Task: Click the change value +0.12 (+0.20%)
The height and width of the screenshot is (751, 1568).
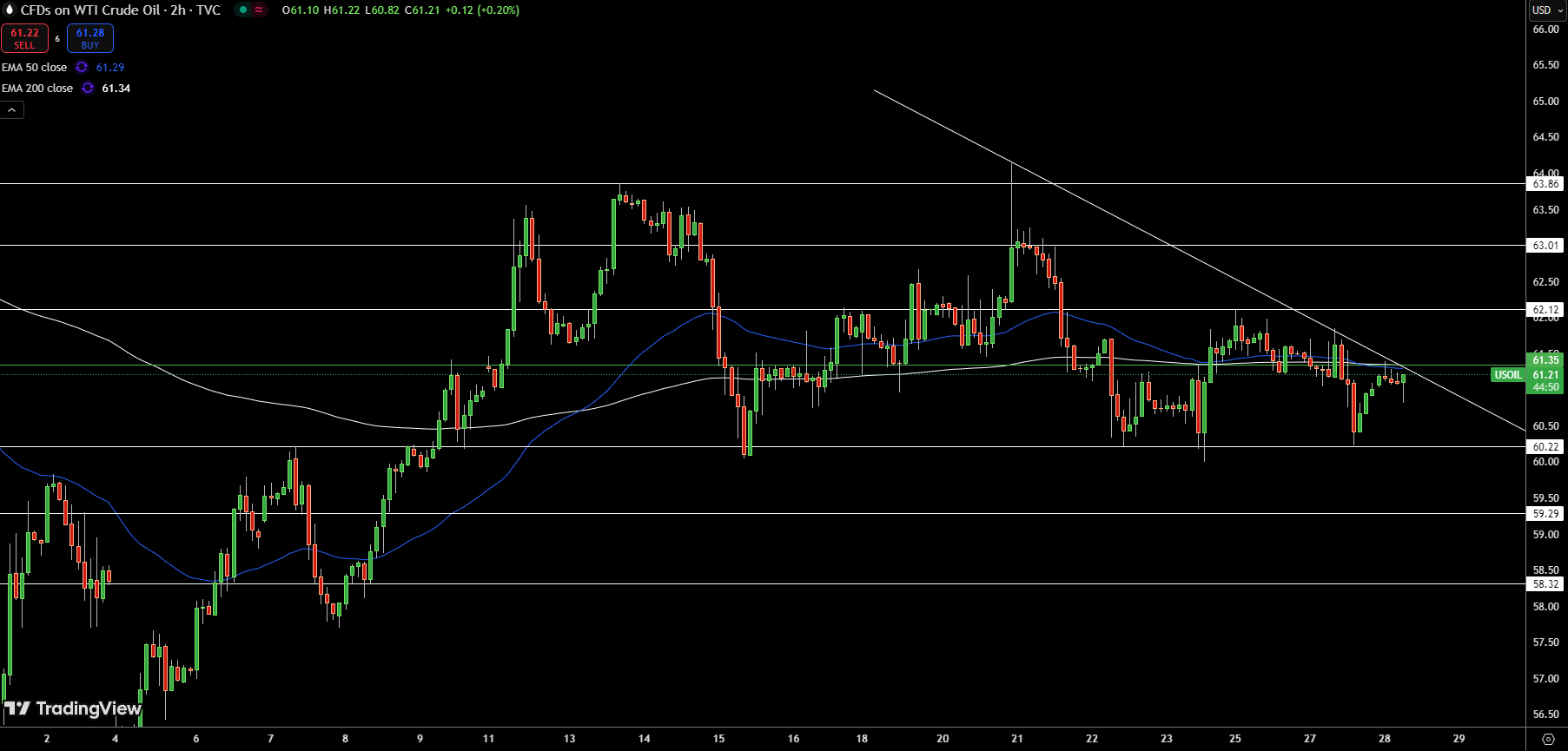Action: click(x=482, y=10)
